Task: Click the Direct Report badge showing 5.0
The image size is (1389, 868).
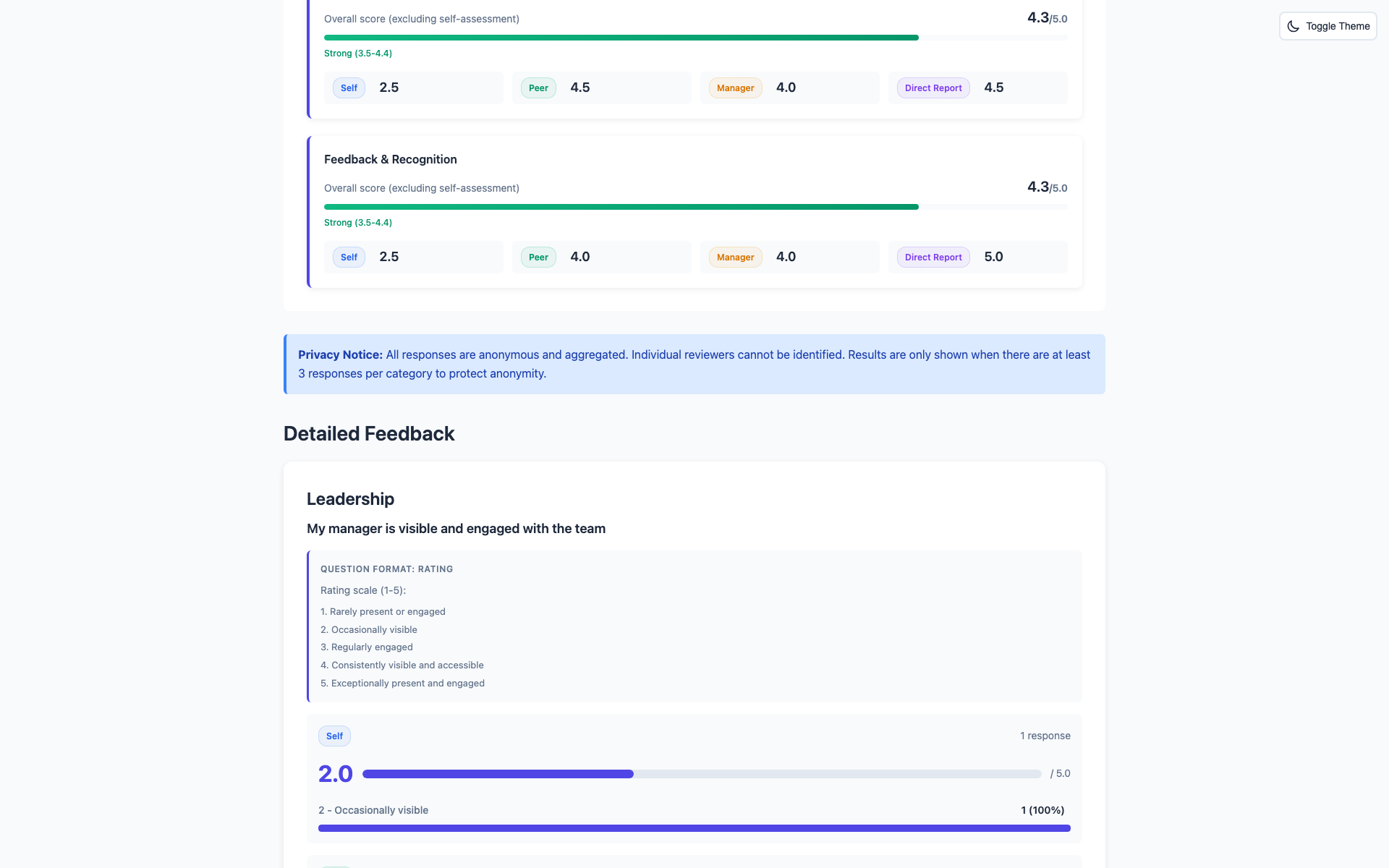Action: click(933, 258)
